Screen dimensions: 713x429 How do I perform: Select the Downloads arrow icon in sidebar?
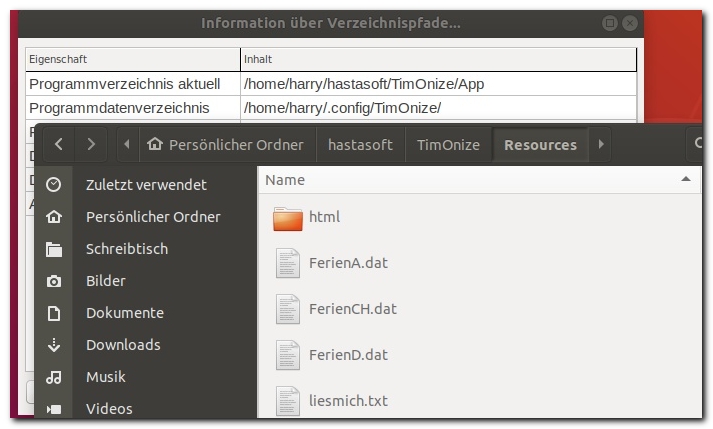tap(54, 345)
